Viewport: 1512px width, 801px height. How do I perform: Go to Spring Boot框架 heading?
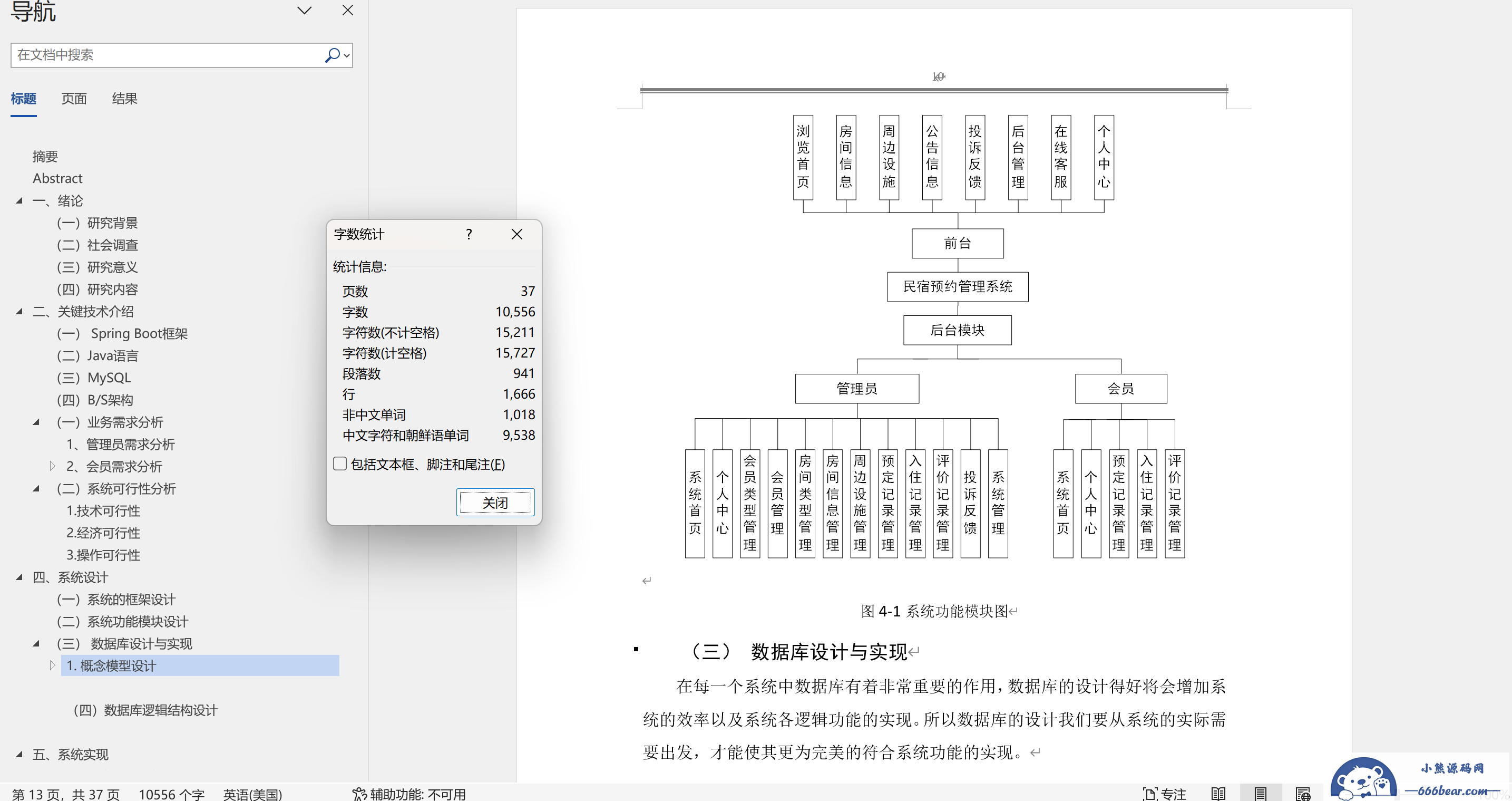(x=122, y=334)
